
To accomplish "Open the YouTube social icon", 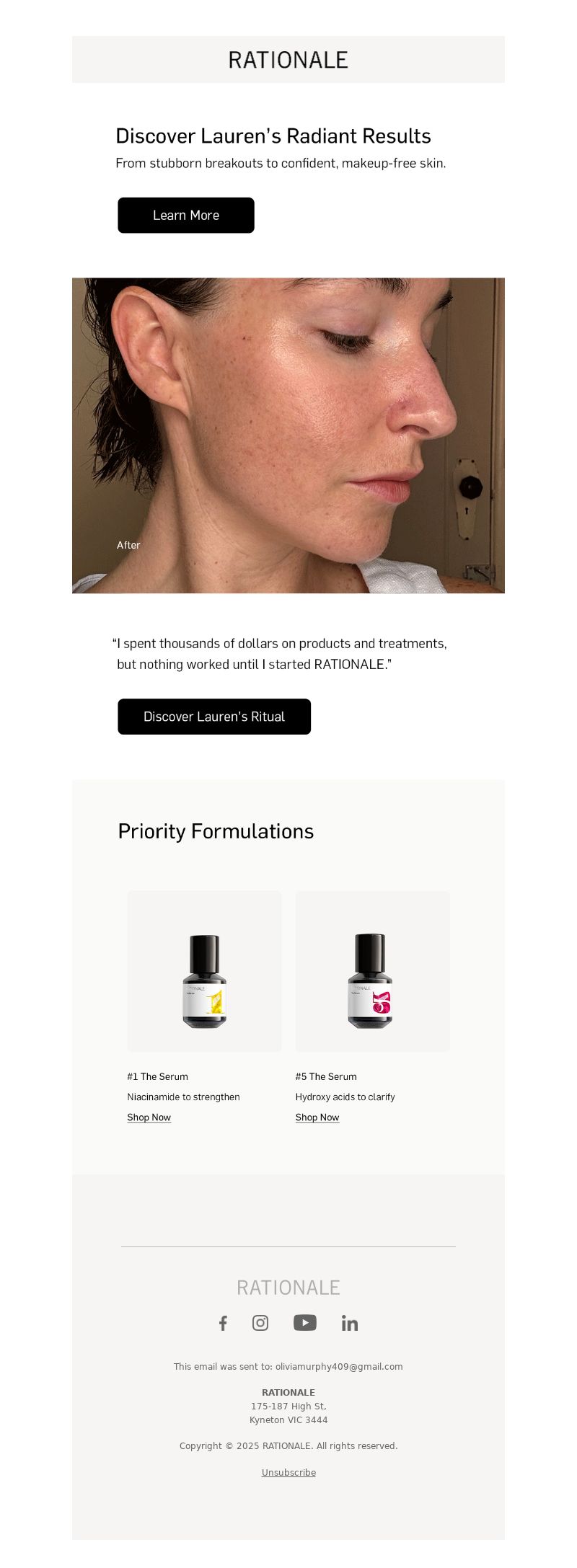I will [305, 1323].
